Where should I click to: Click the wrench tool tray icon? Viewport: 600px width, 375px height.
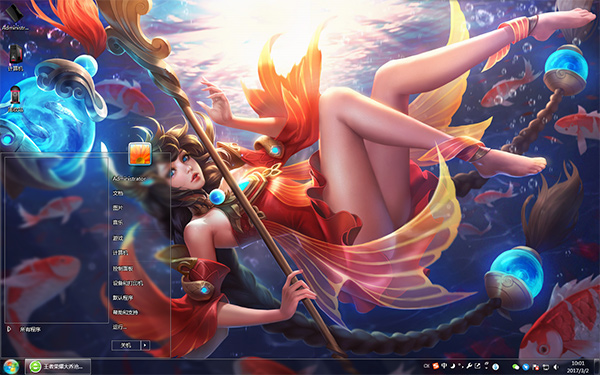[x=469, y=366]
